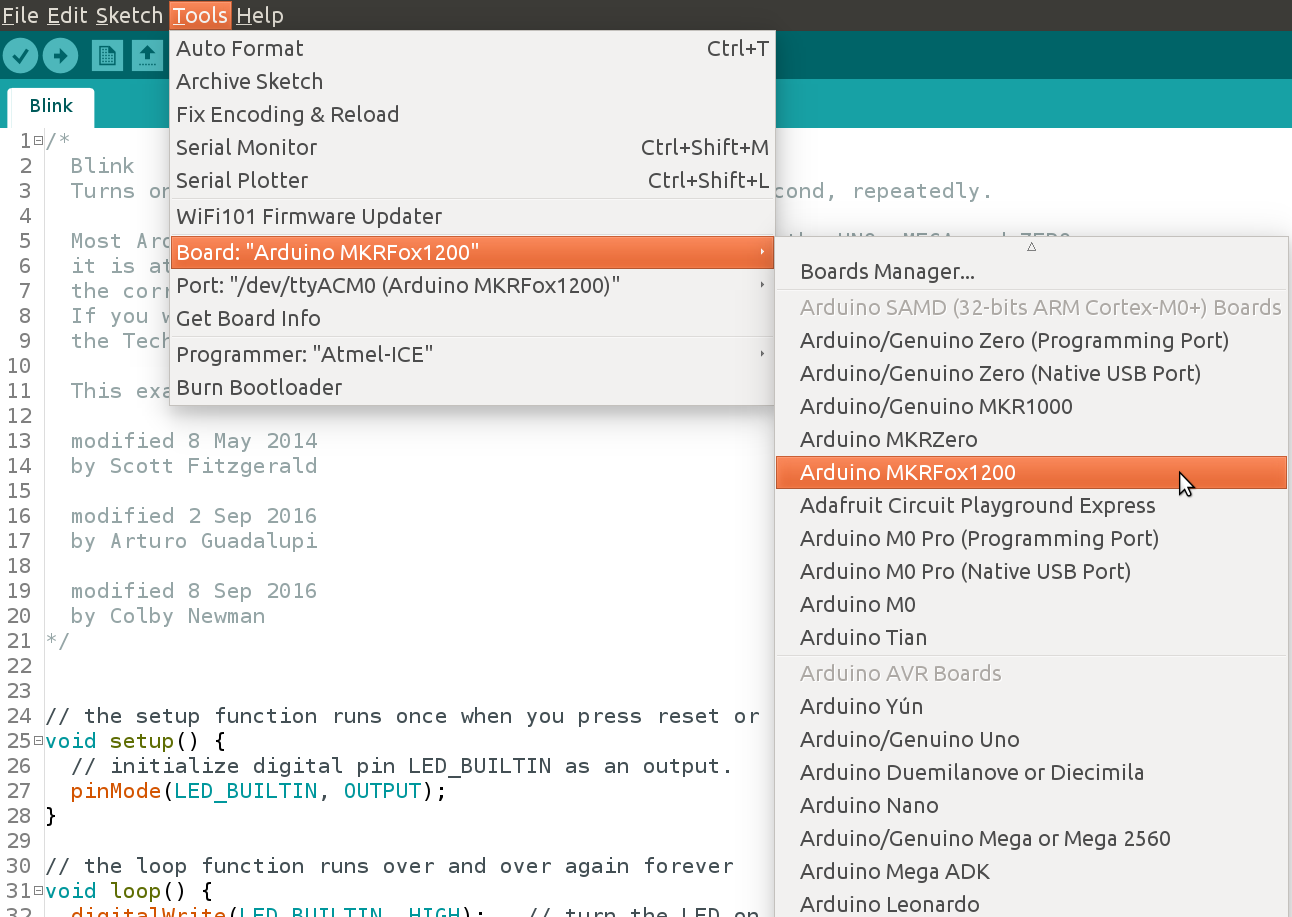The height and width of the screenshot is (917, 1292).
Task: Open the Edit menu
Action: (x=67, y=15)
